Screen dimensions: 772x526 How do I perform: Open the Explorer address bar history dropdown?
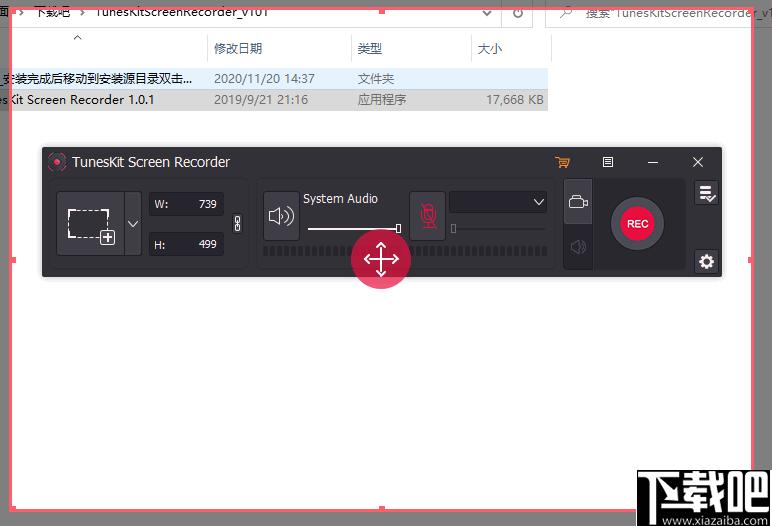(487, 13)
